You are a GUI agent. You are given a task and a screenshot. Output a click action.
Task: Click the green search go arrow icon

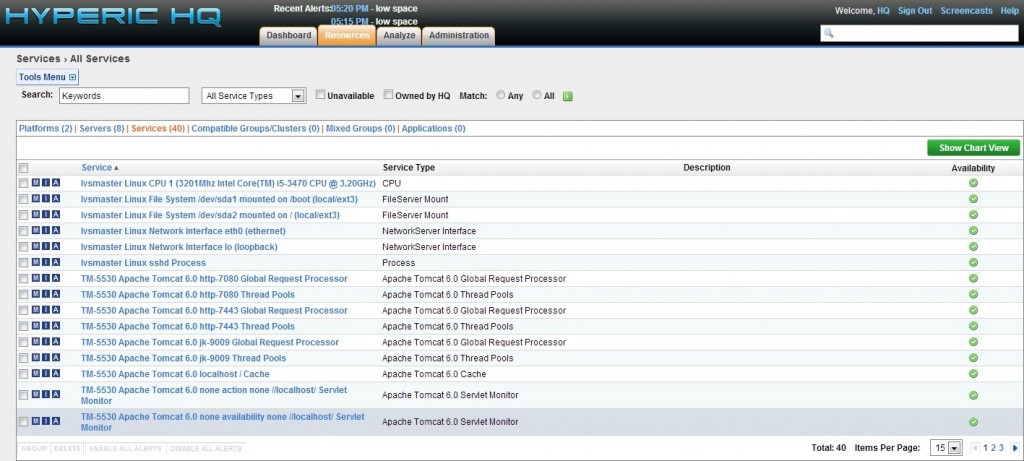pyautogui.click(x=567, y=96)
